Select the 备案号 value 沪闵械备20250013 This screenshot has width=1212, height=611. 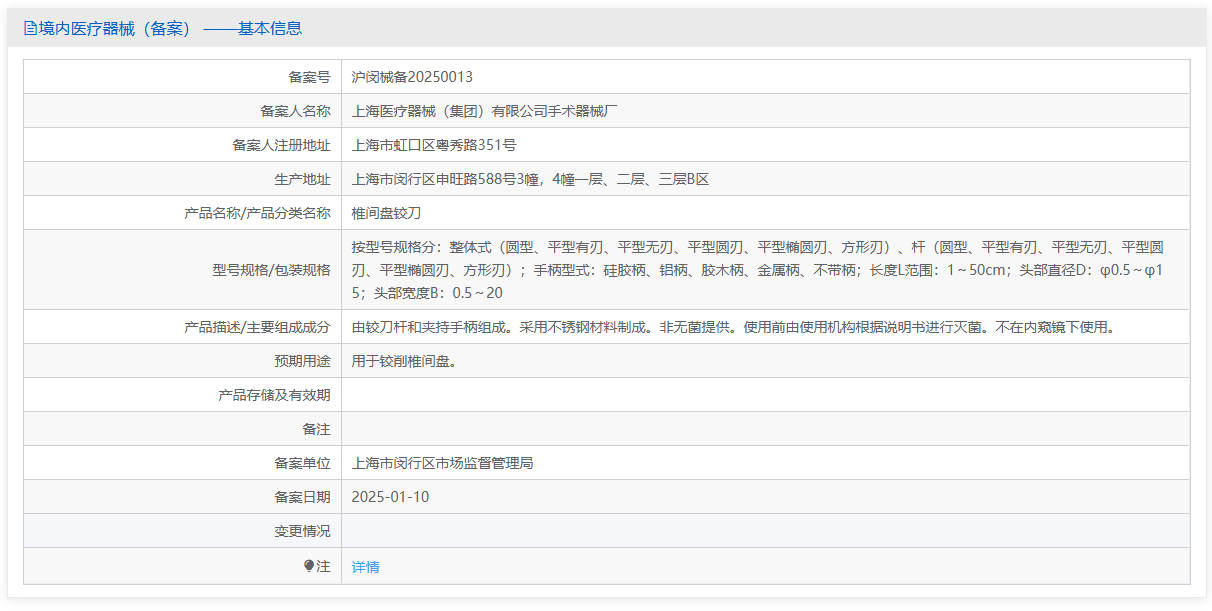412,77
